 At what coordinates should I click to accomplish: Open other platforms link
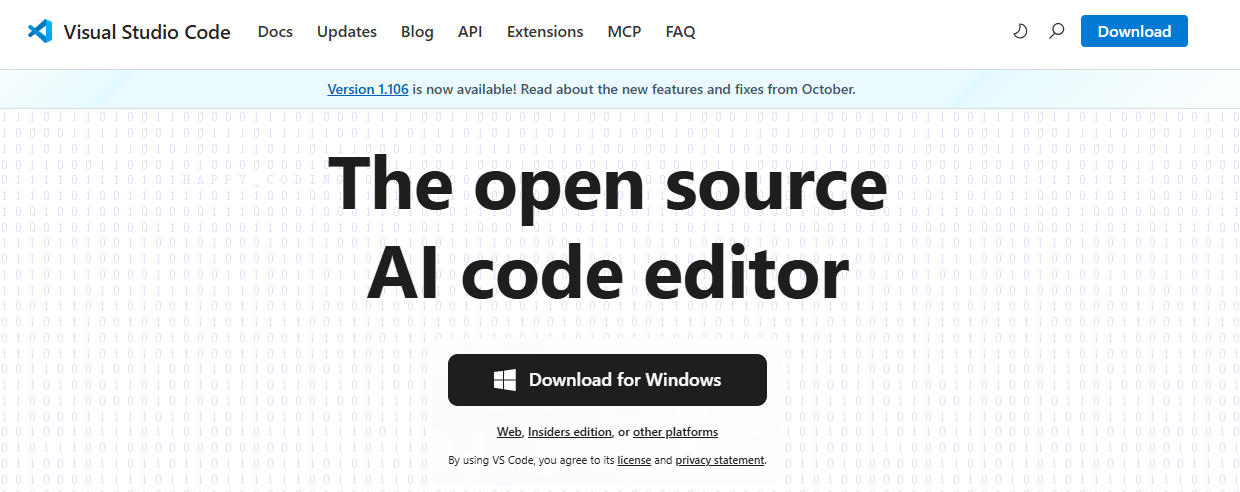point(675,432)
